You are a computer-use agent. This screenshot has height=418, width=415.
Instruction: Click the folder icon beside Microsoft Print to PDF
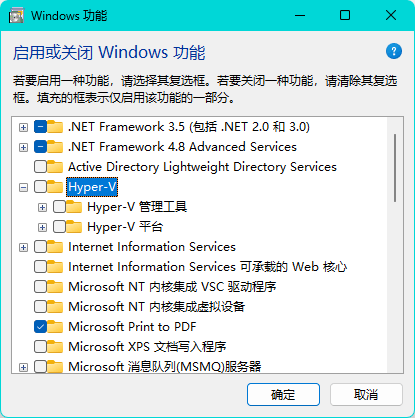point(55,327)
